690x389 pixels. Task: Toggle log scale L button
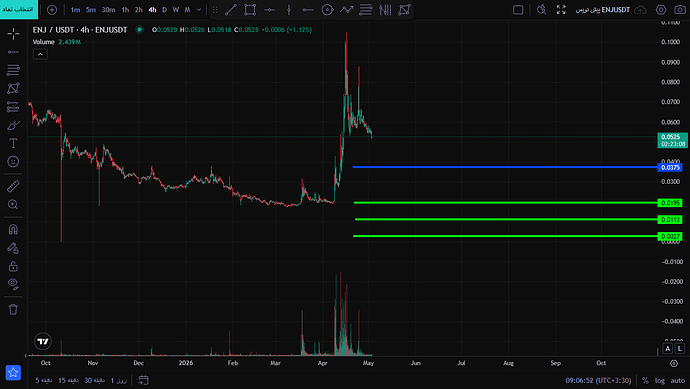(680, 349)
